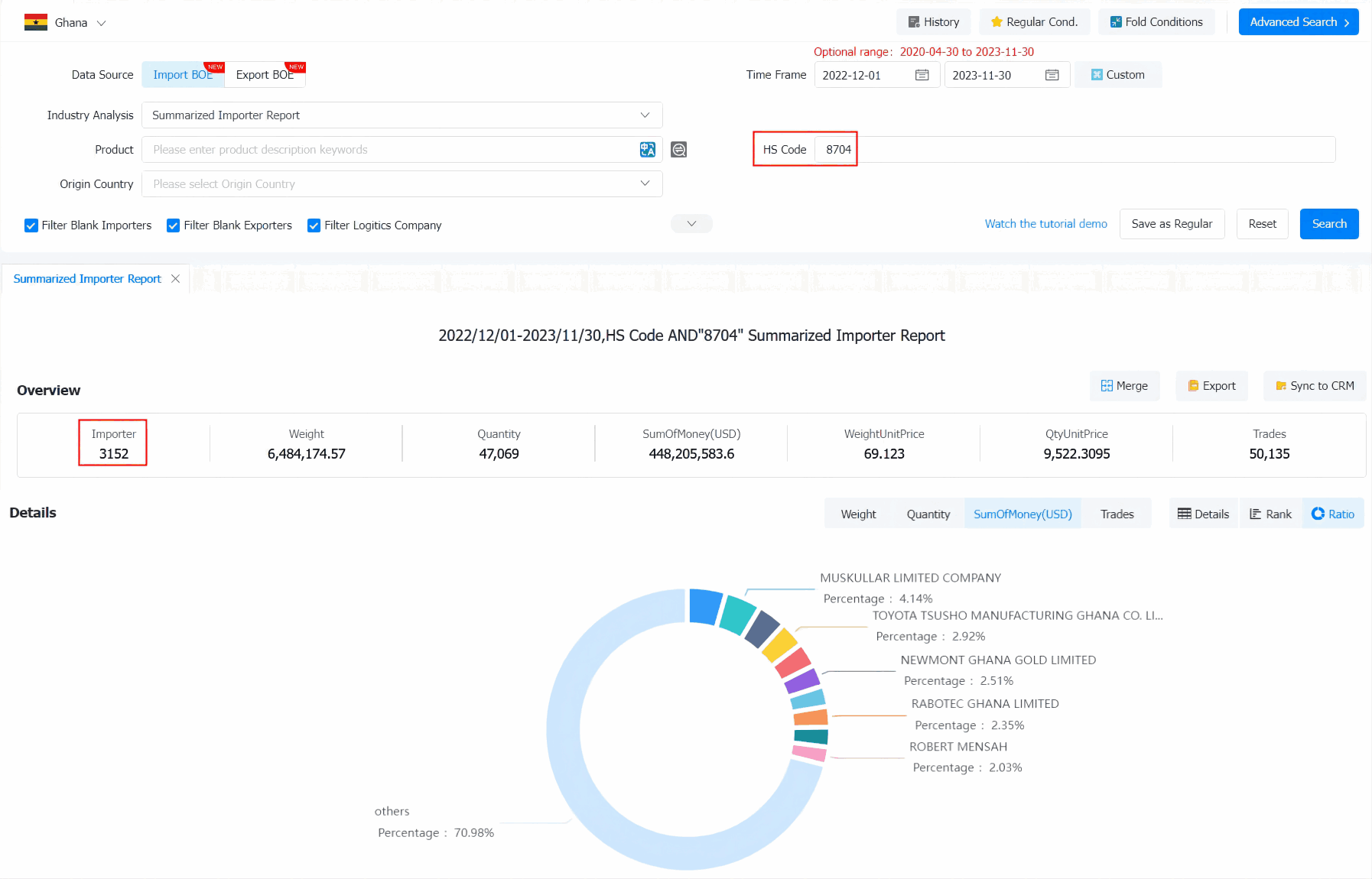Viewport: 1372px width, 879px height.
Task: Open Regular Cond. with the star icon
Action: click(1034, 22)
